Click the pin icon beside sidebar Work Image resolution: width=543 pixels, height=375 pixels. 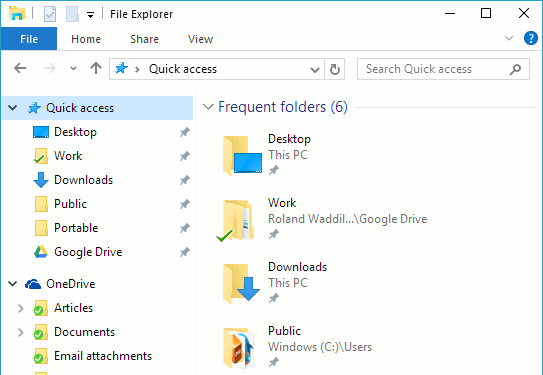coord(185,156)
